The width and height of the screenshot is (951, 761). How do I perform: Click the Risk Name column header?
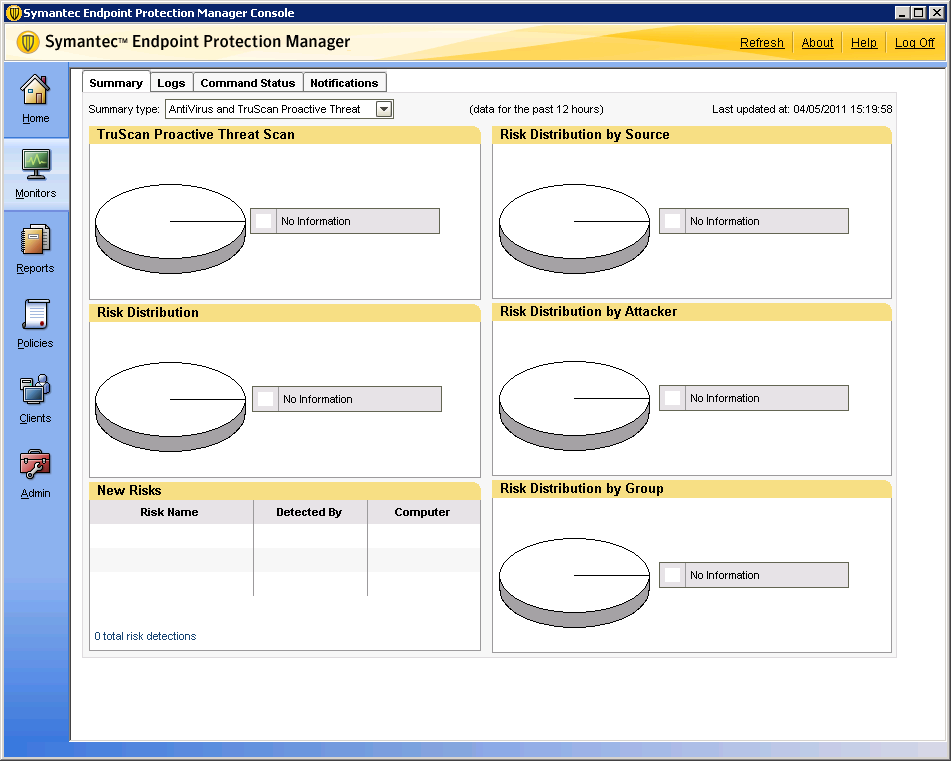pyautogui.click(x=169, y=512)
